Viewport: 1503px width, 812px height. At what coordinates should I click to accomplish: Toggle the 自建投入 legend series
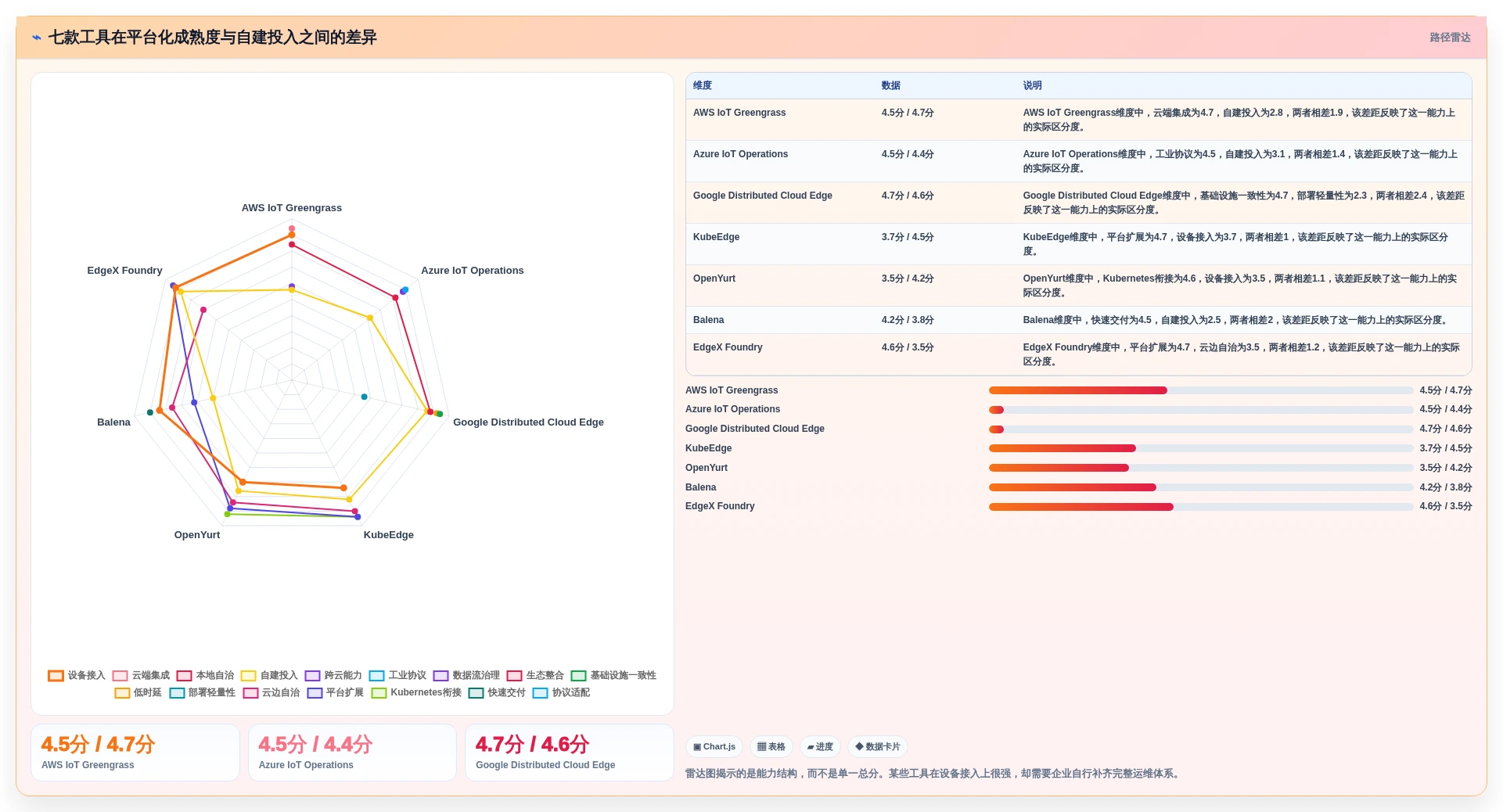coord(269,675)
